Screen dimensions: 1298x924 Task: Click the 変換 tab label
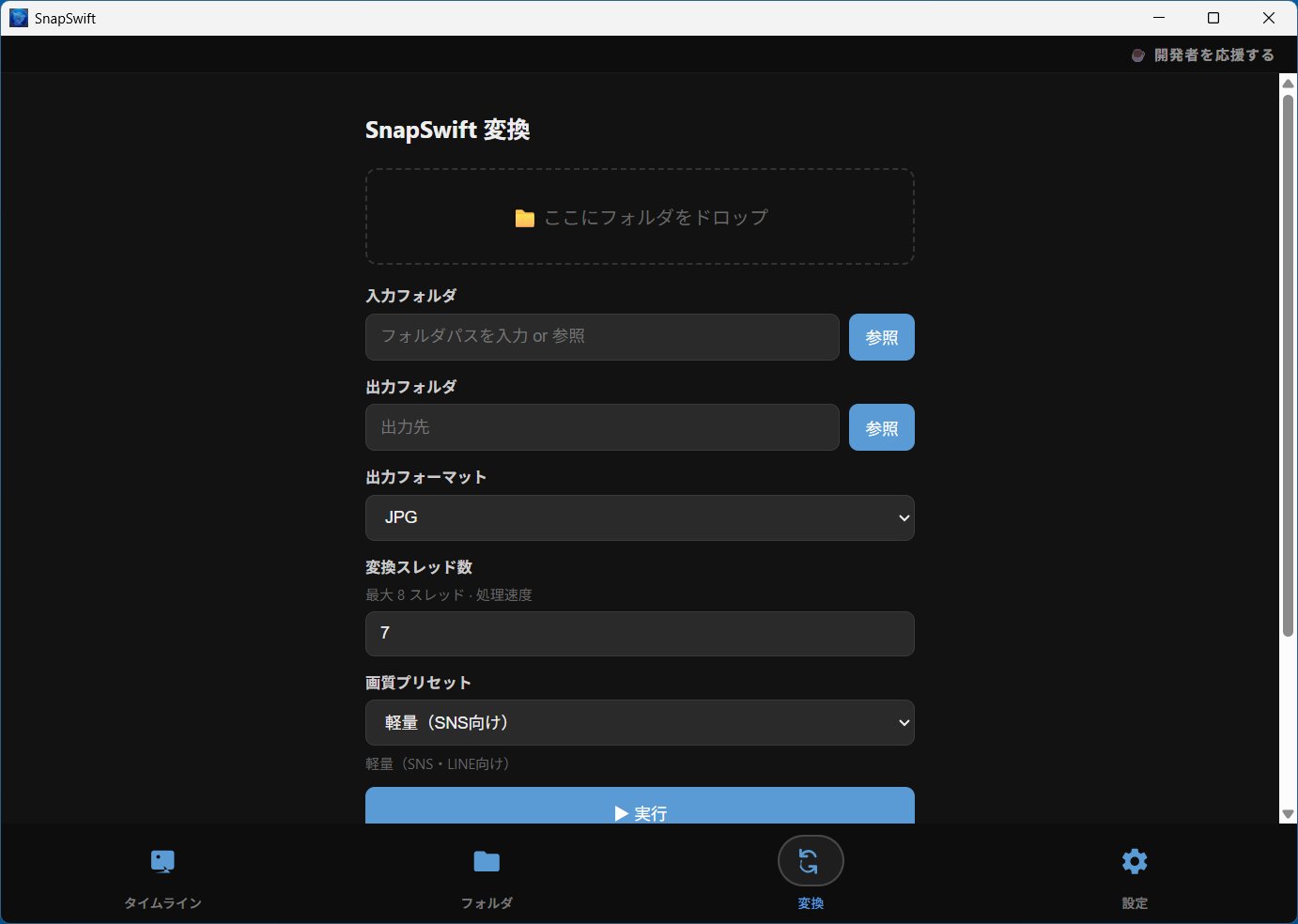pos(811,903)
